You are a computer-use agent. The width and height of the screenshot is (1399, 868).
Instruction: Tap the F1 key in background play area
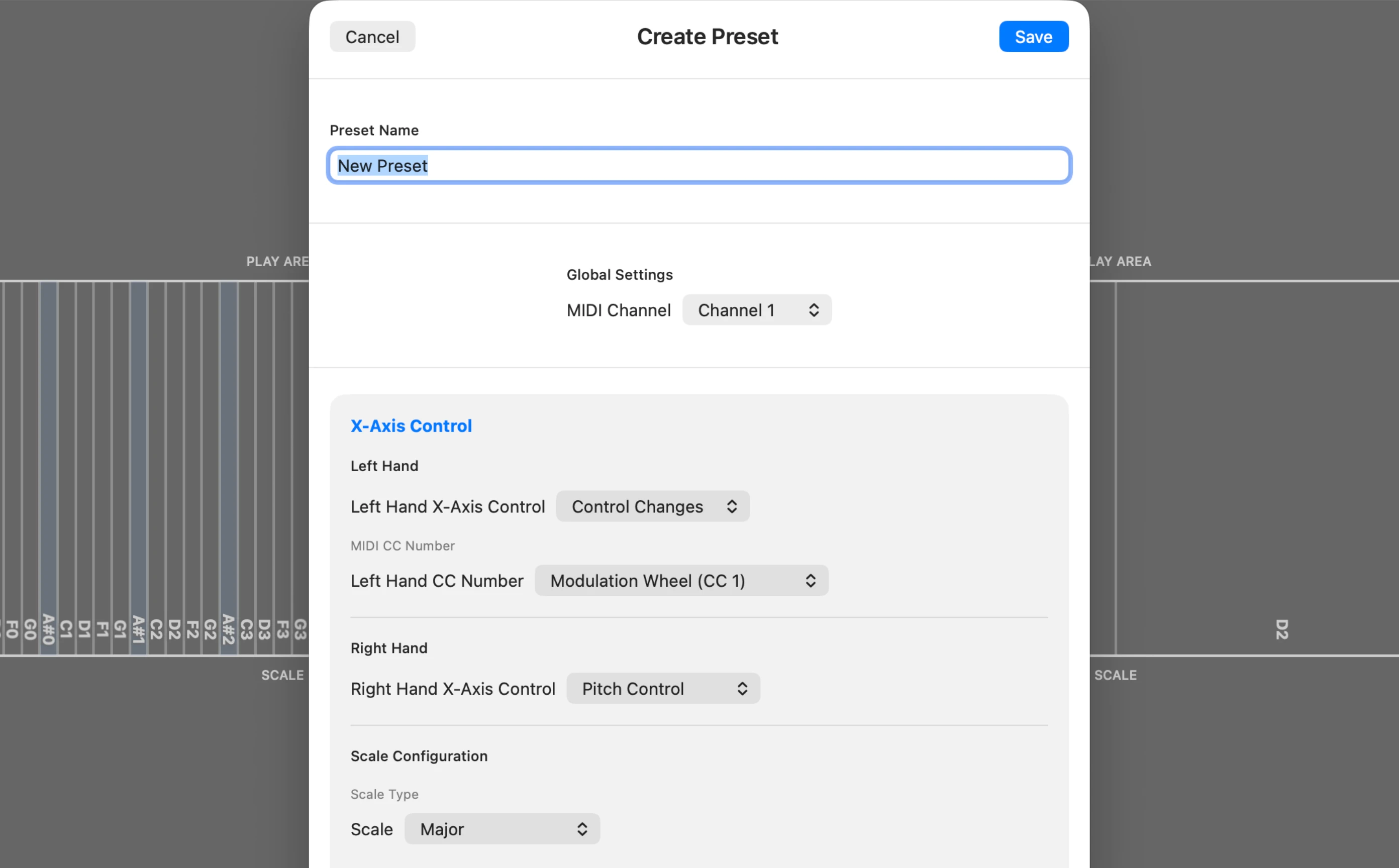coord(103,468)
